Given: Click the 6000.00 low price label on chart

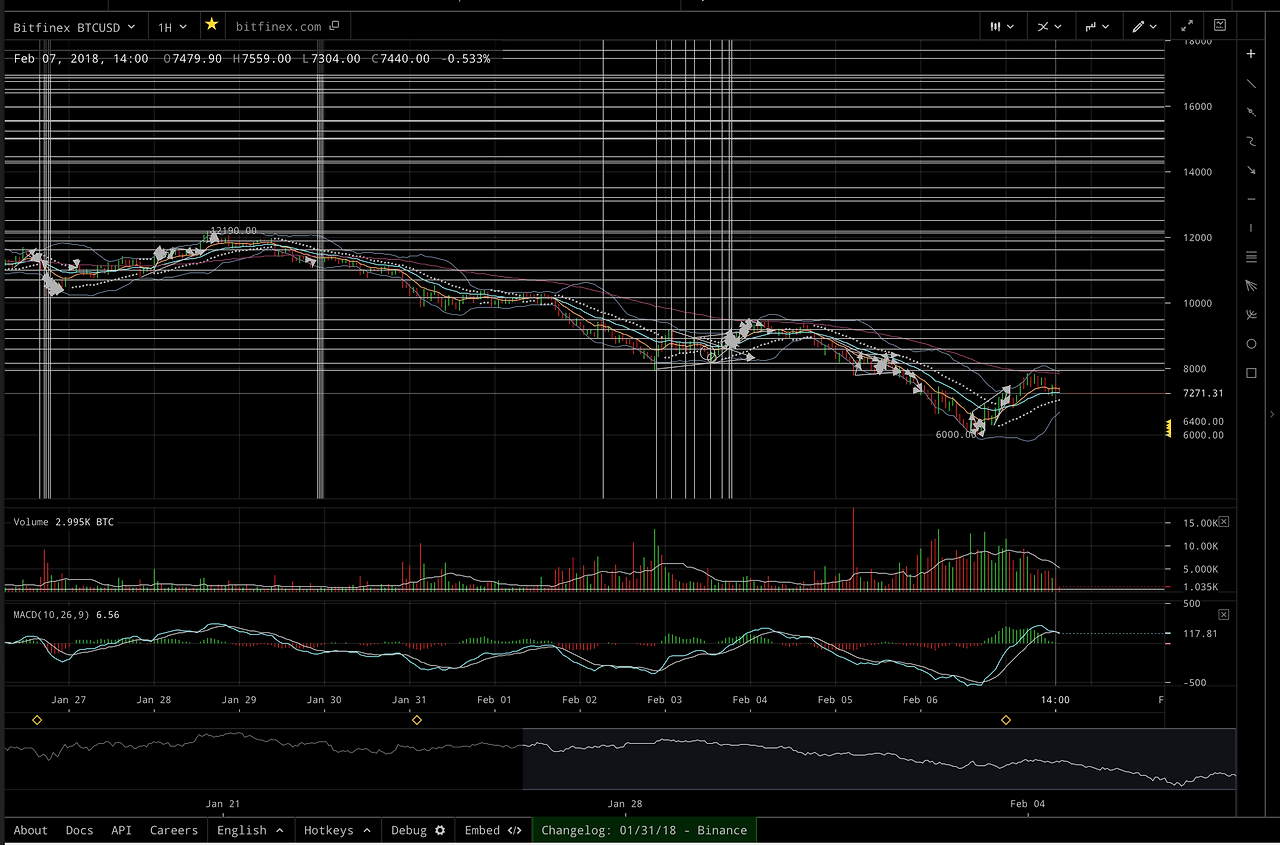Looking at the screenshot, I should point(956,435).
